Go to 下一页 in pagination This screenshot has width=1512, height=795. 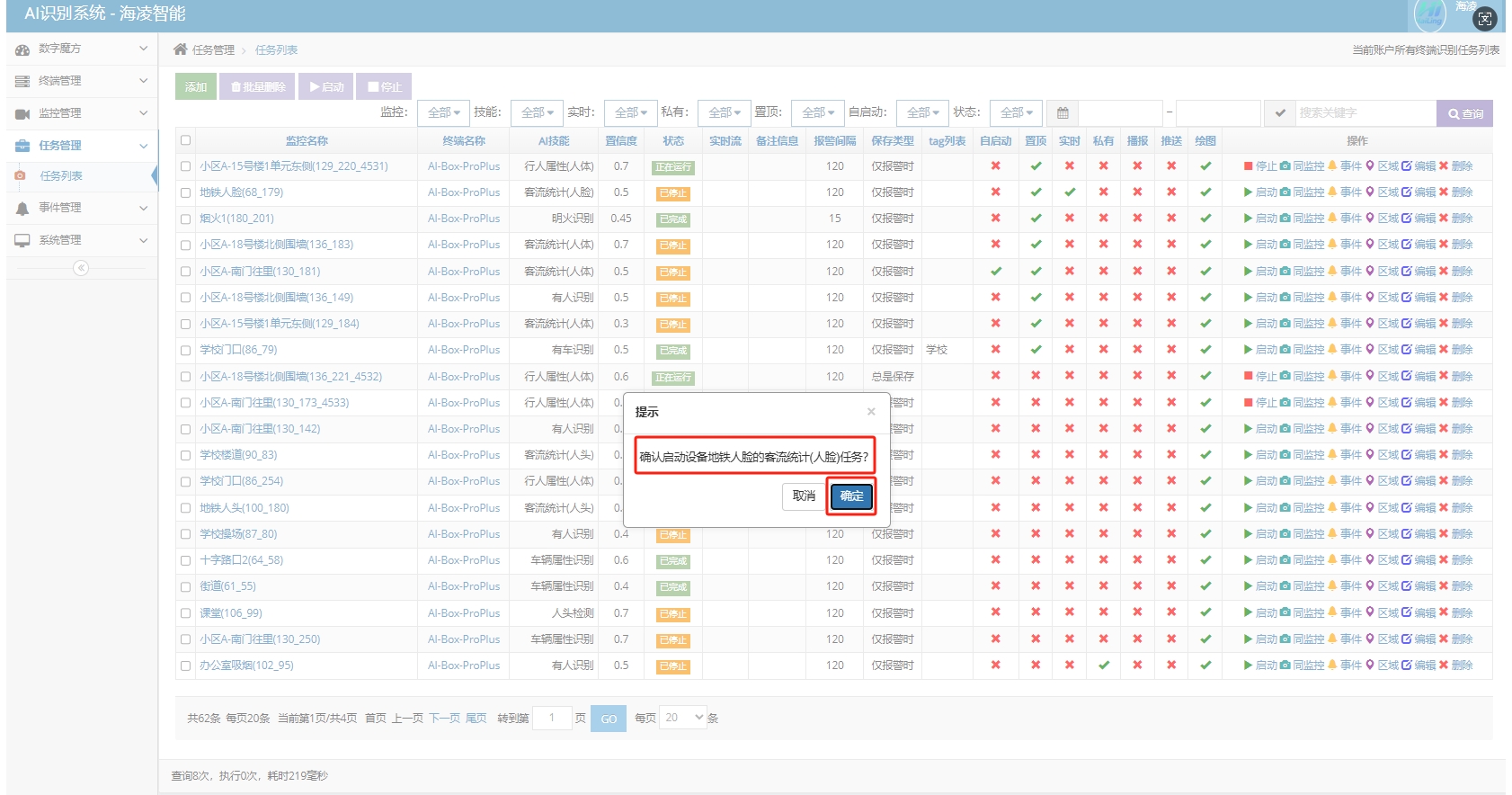[x=444, y=718]
